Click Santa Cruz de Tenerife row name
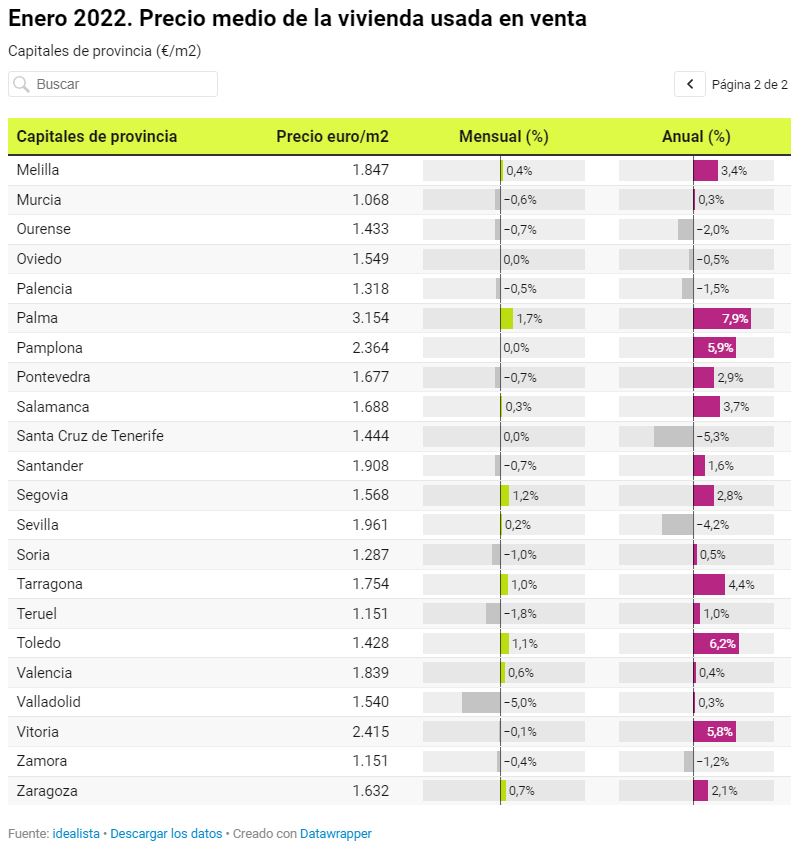This screenshot has width=802, height=850. pyautogui.click(x=90, y=437)
